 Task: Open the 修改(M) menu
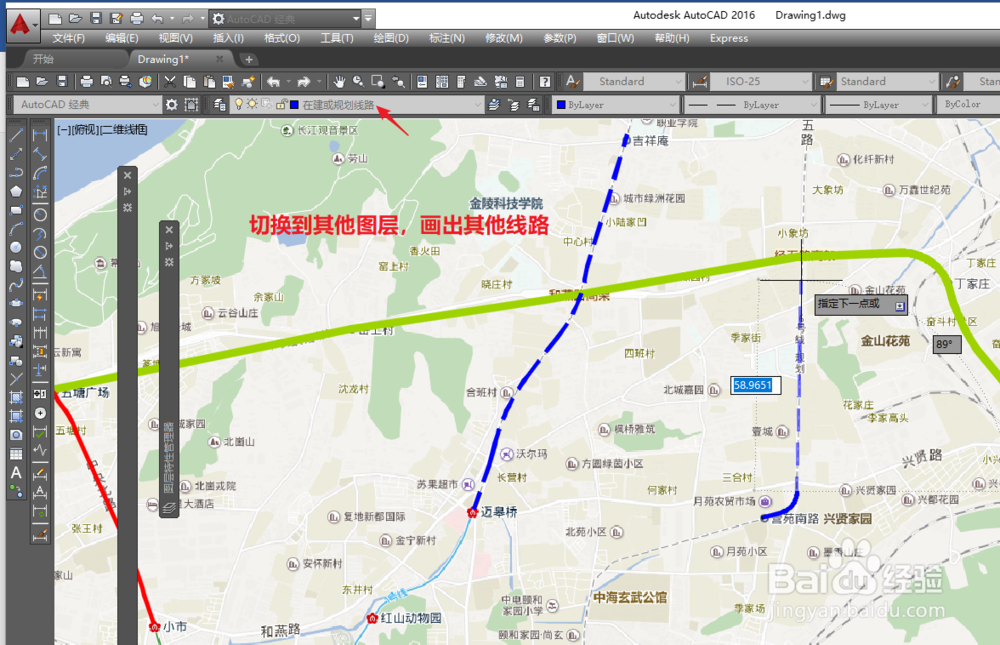coord(504,38)
